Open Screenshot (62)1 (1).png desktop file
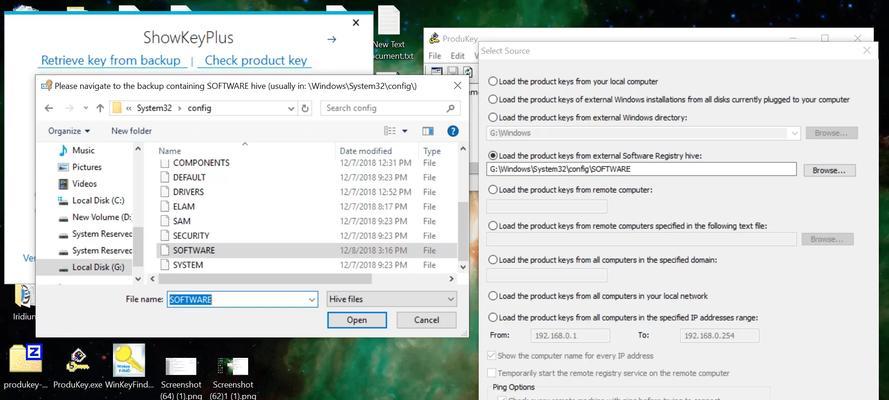This screenshot has width=889, height=400. (233, 378)
